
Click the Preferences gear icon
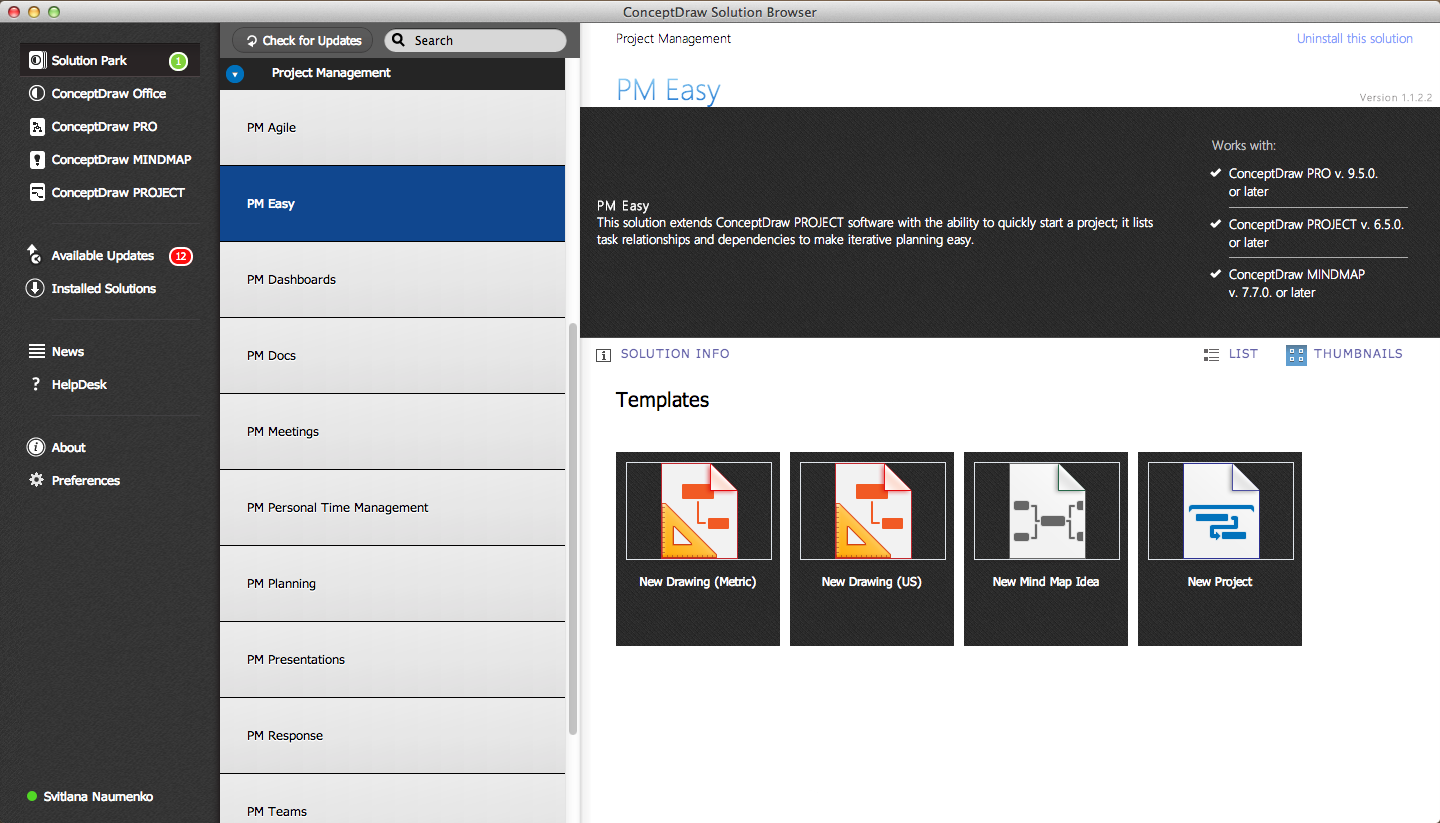click(x=37, y=481)
